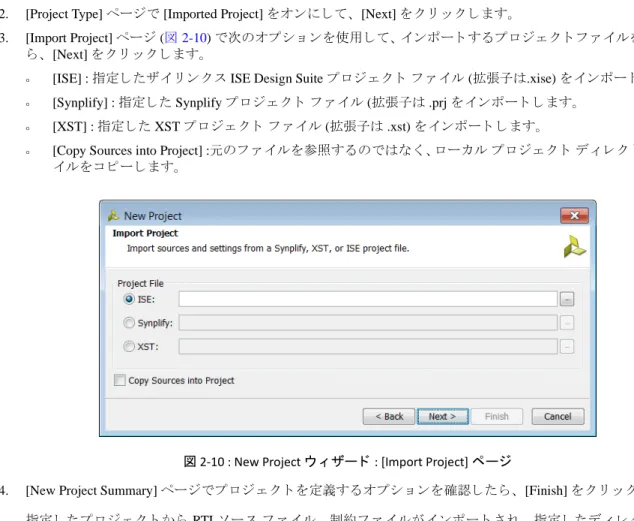634x521 pixels.
Task: Click the New Project title bar icon
Action: [x=114, y=216]
